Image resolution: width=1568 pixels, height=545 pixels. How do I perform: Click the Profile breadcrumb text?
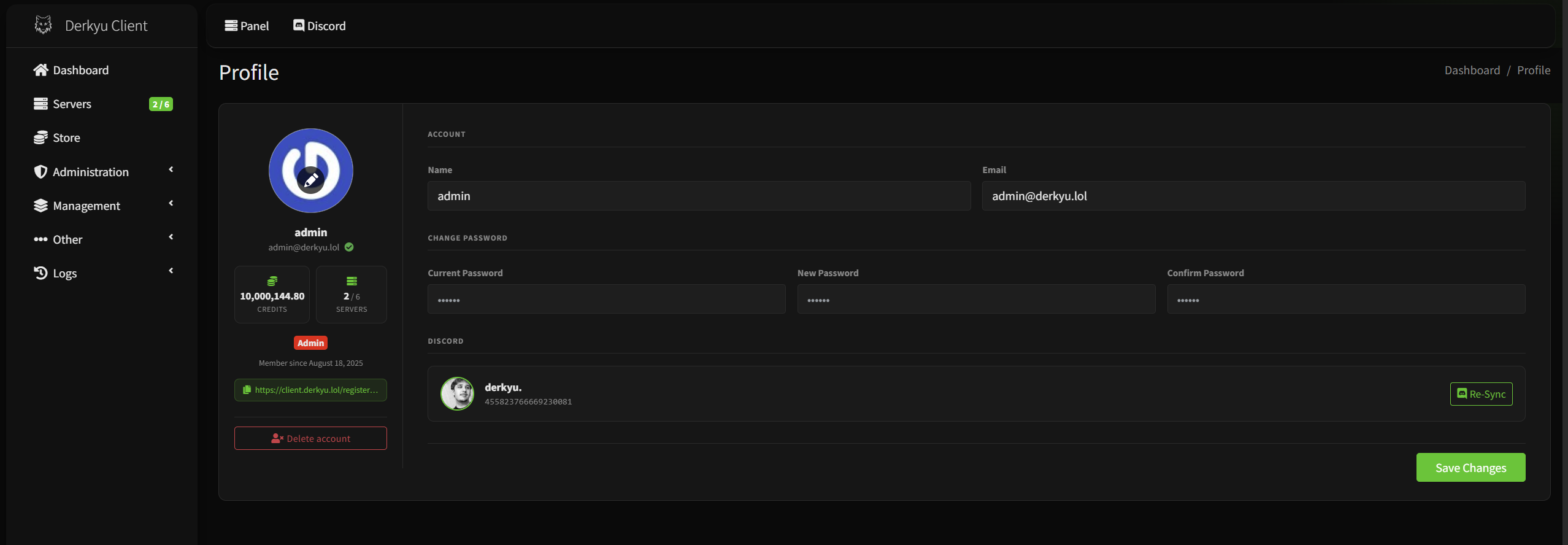click(x=1534, y=71)
